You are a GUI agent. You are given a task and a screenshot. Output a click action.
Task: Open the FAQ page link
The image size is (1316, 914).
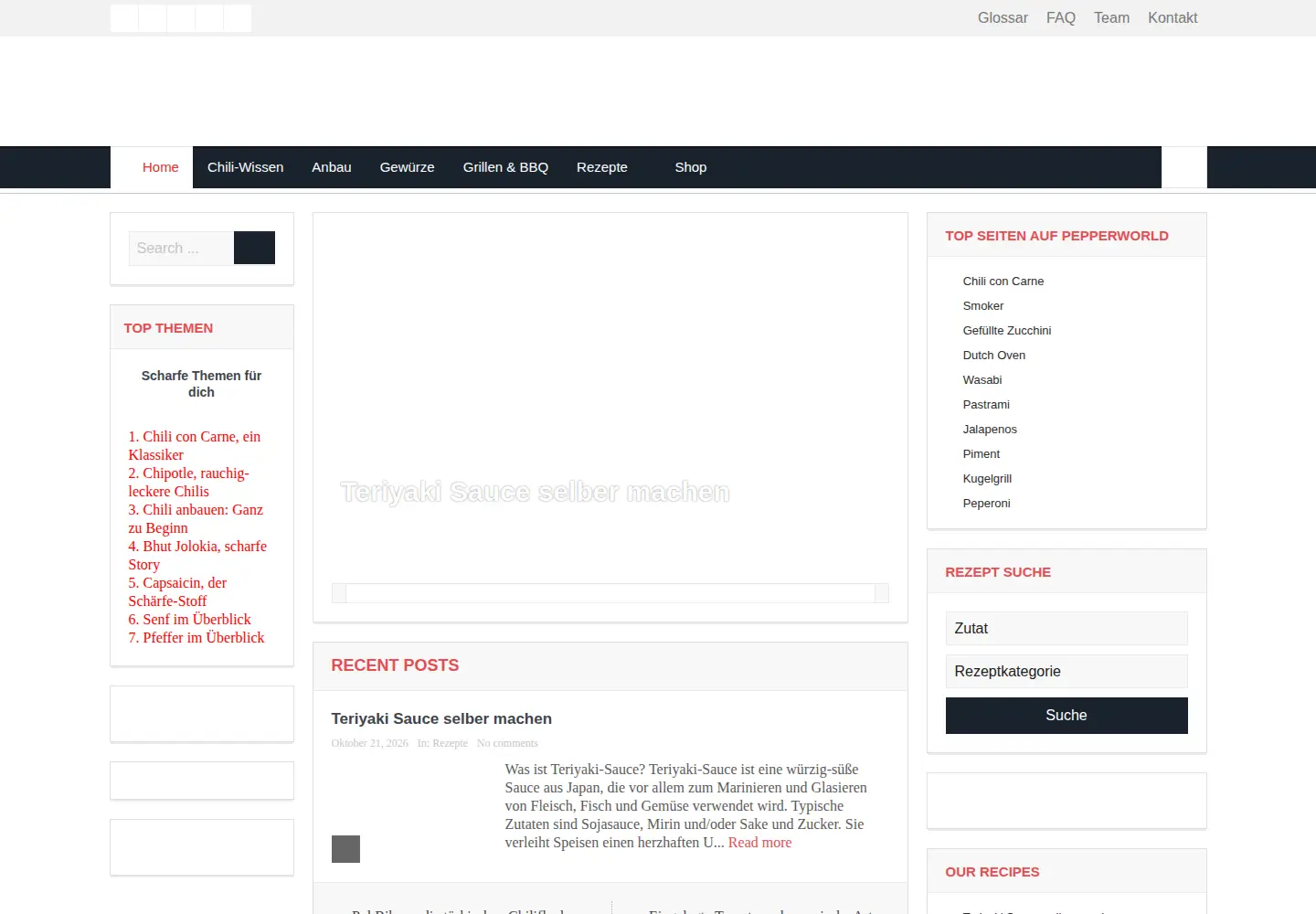1061,17
